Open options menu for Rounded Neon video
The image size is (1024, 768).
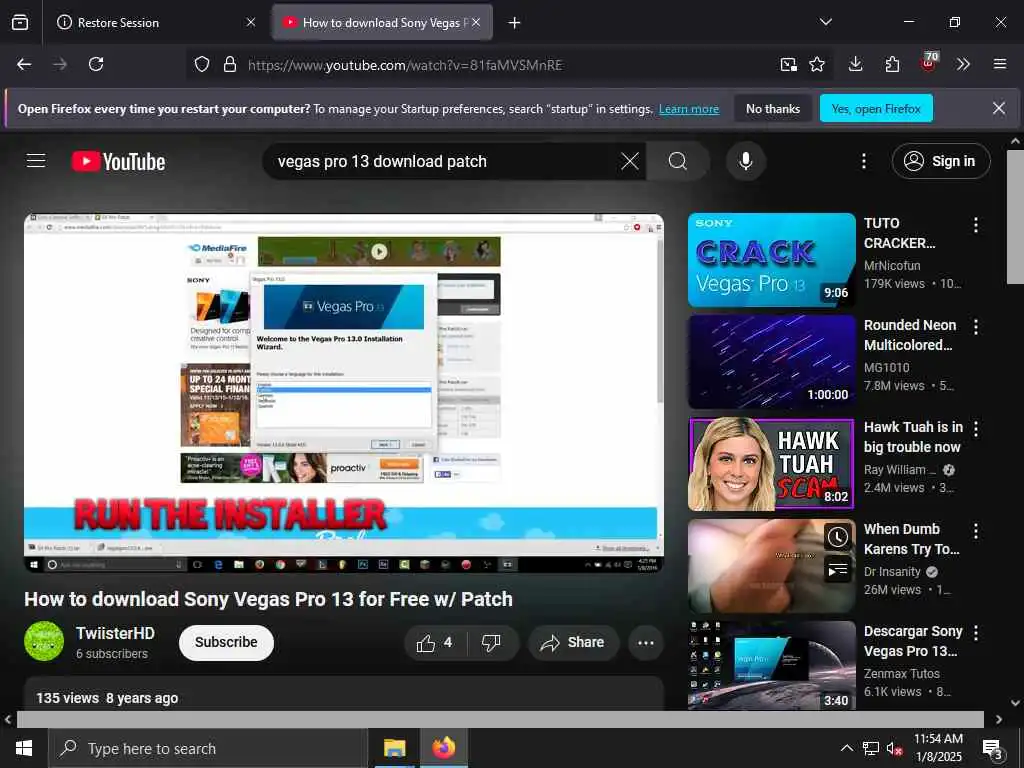976,327
